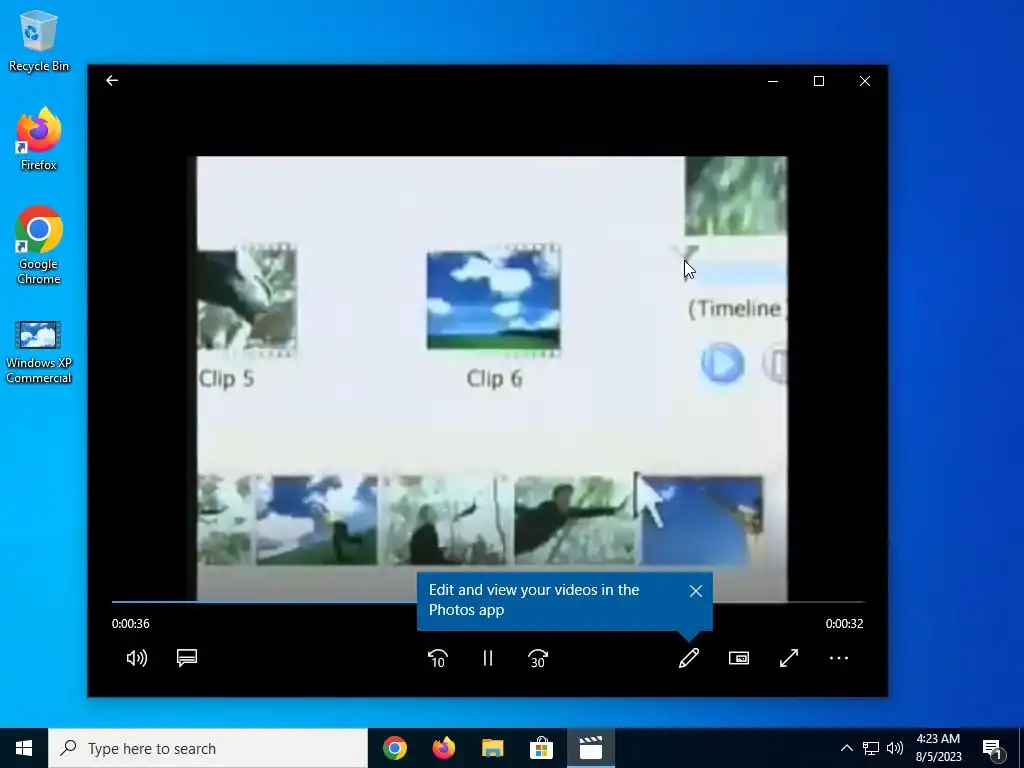The image size is (1024, 768).
Task: Open the Recycle Bin desktop icon
Action: coord(39,41)
